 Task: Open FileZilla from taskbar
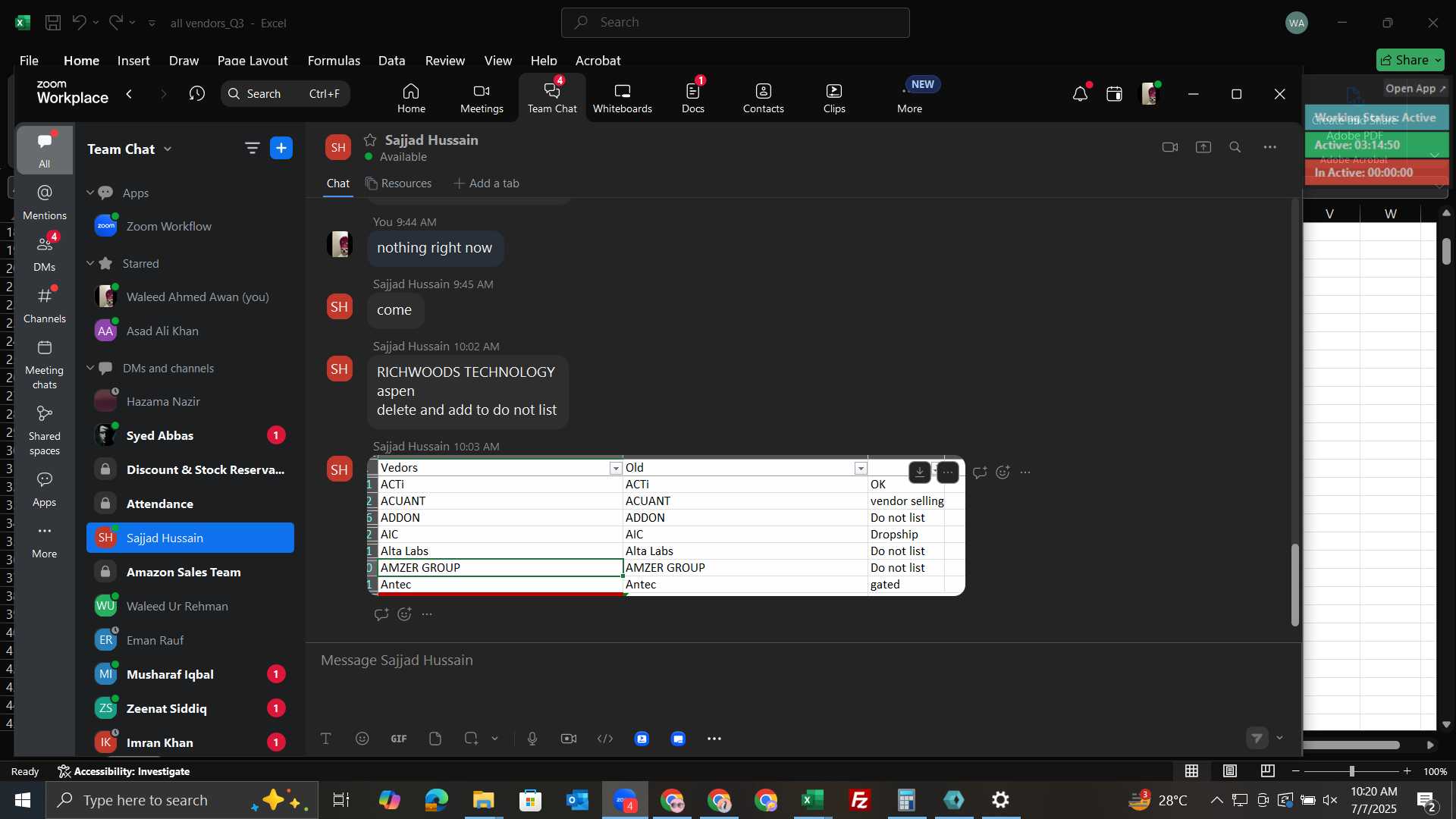859,800
